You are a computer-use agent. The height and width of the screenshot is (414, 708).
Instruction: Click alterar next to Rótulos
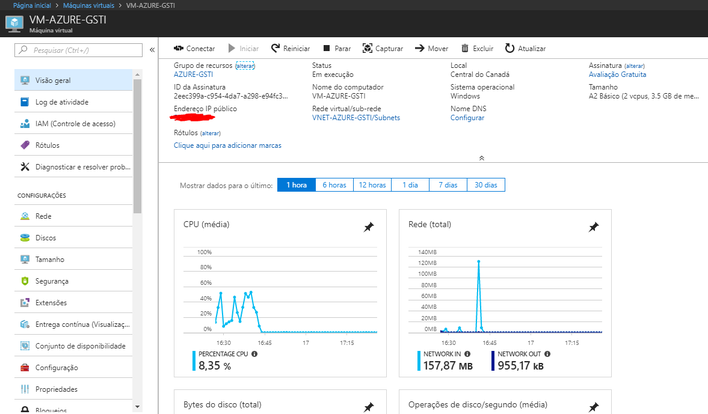point(210,133)
